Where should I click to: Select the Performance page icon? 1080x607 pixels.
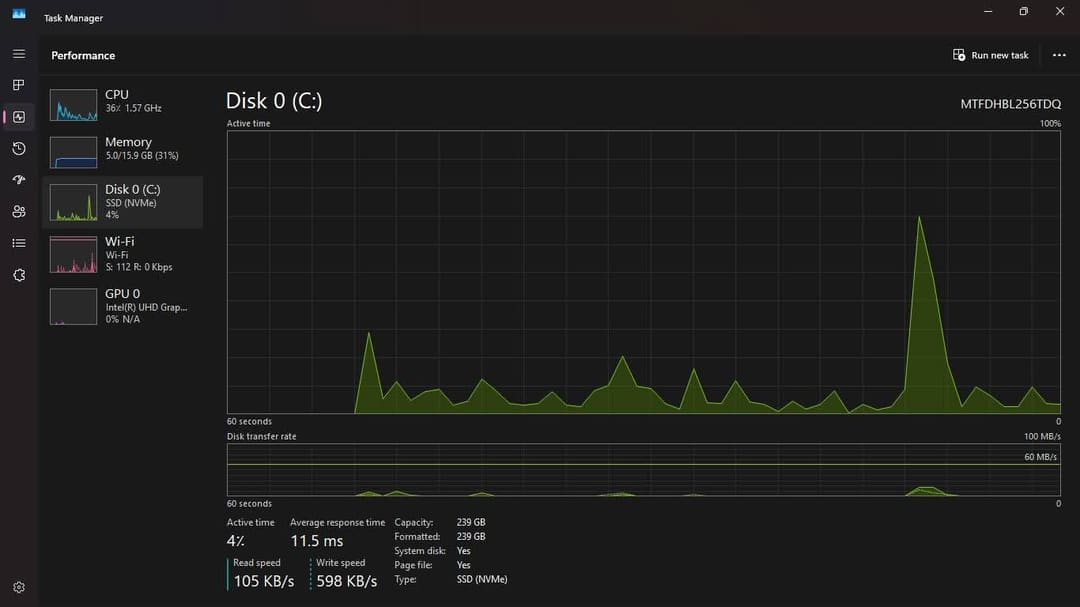click(x=19, y=117)
